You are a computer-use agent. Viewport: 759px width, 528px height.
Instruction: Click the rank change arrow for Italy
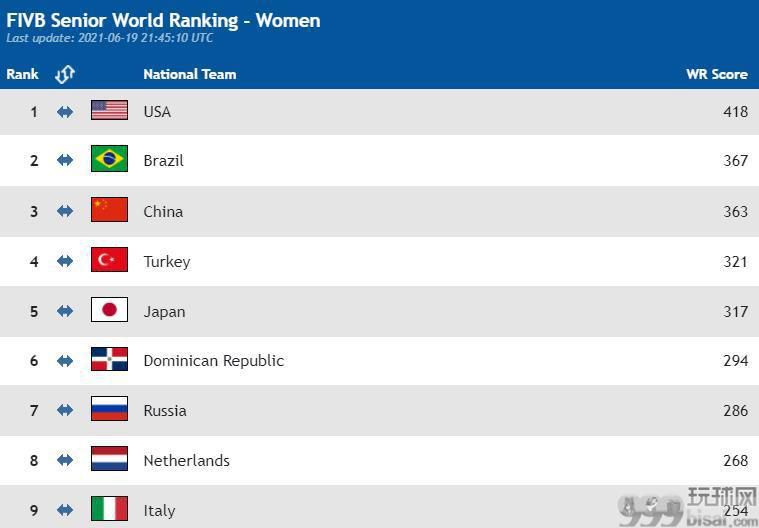coord(65,510)
